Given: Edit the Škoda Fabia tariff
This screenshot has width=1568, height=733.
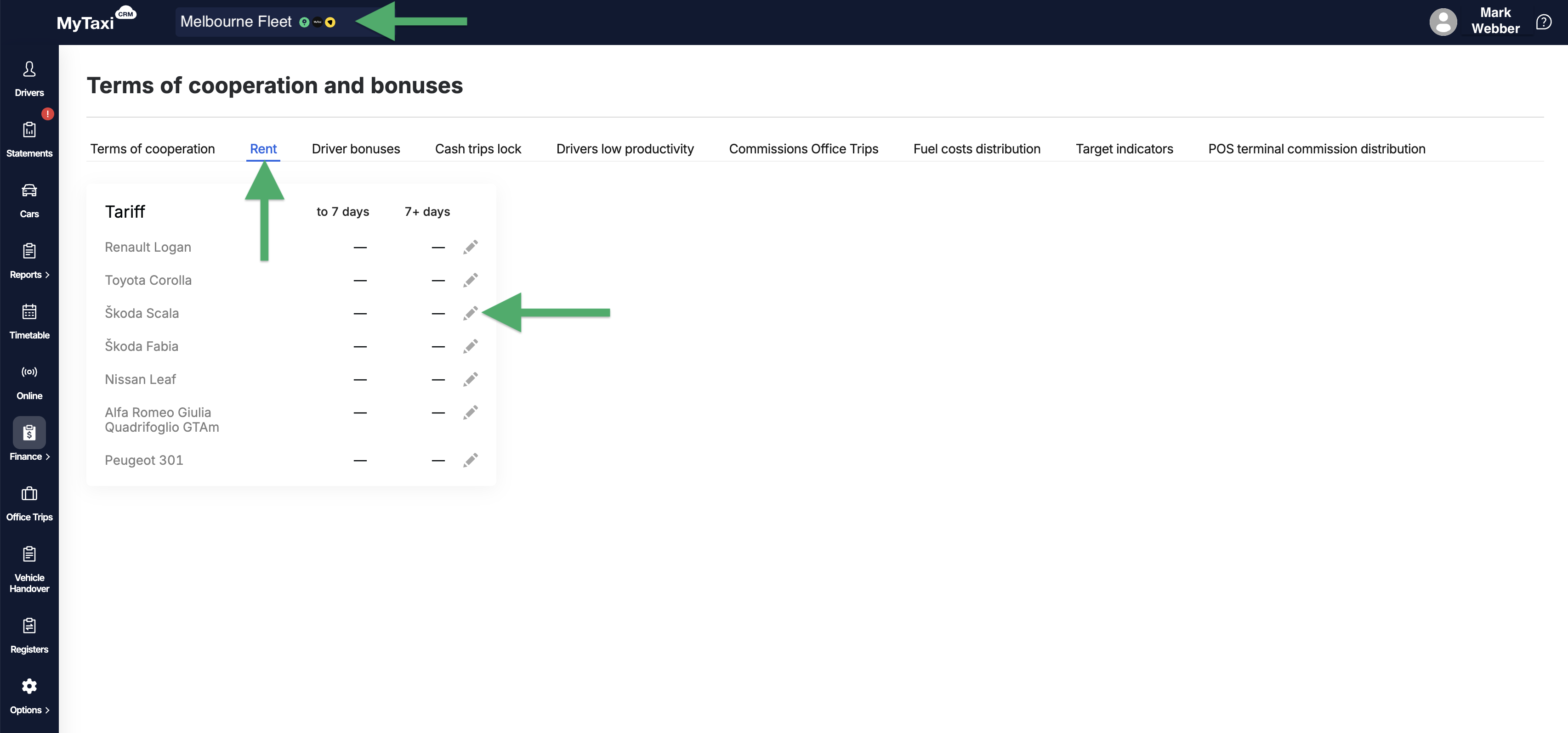Looking at the screenshot, I should click(471, 346).
